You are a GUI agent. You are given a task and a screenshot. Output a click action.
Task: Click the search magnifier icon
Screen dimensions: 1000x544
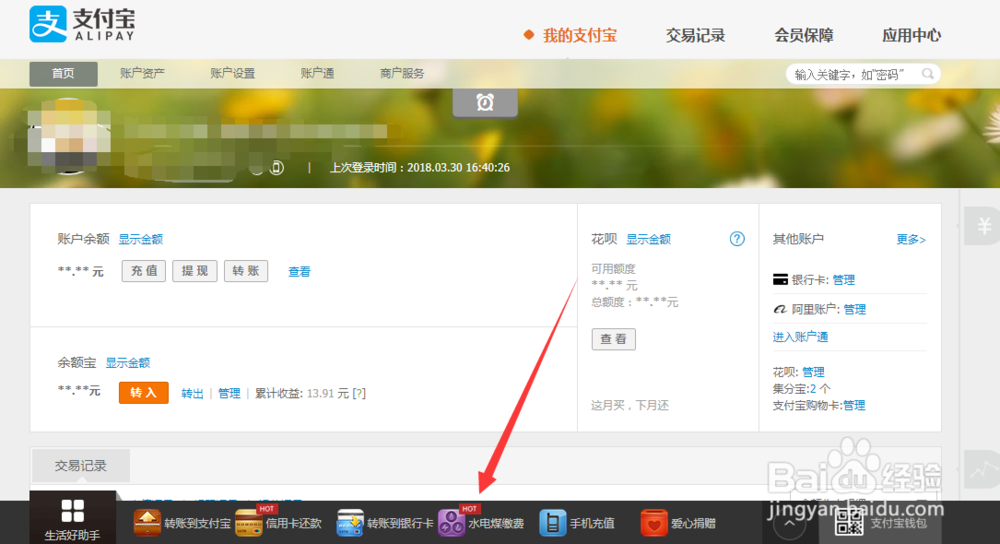pyautogui.click(x=928, y=74)
